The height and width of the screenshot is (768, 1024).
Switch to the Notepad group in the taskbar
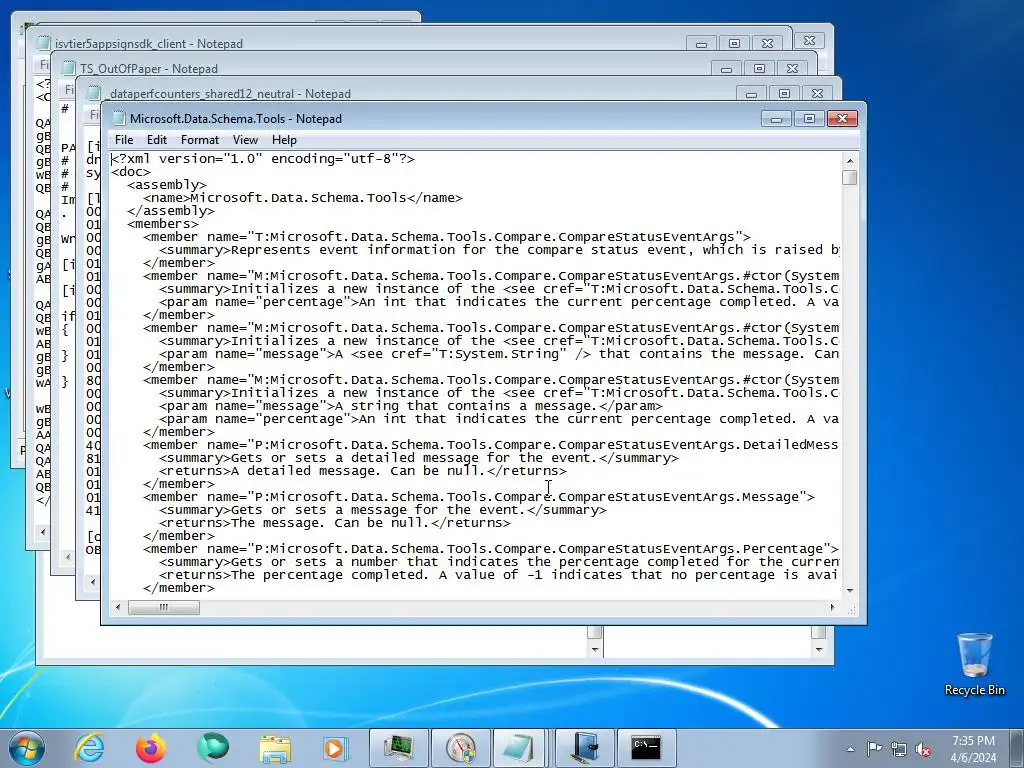pos(520,748)
